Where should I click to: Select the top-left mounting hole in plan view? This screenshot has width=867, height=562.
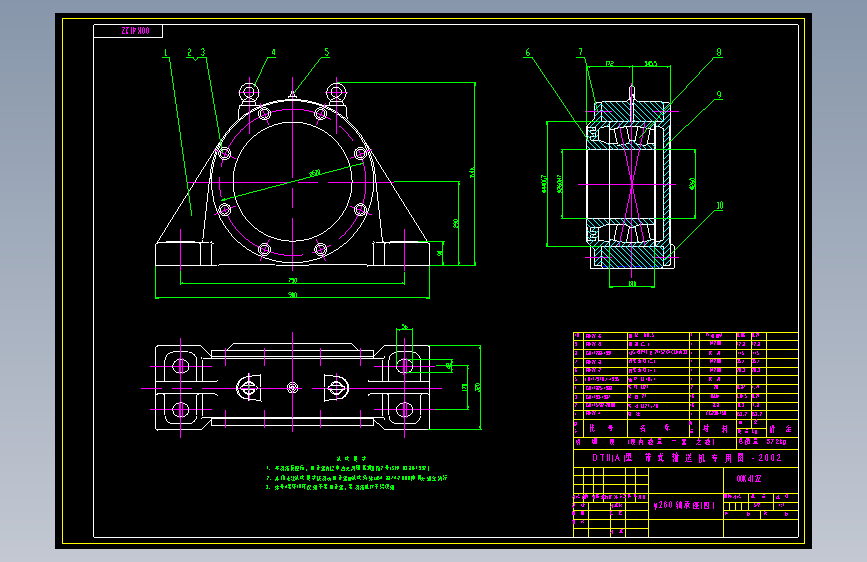point(180,366)
